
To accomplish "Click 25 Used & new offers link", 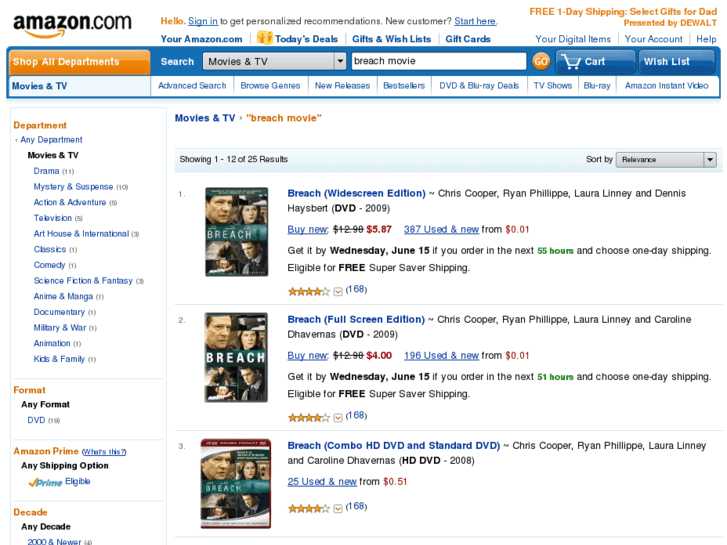I will (322, 481).
